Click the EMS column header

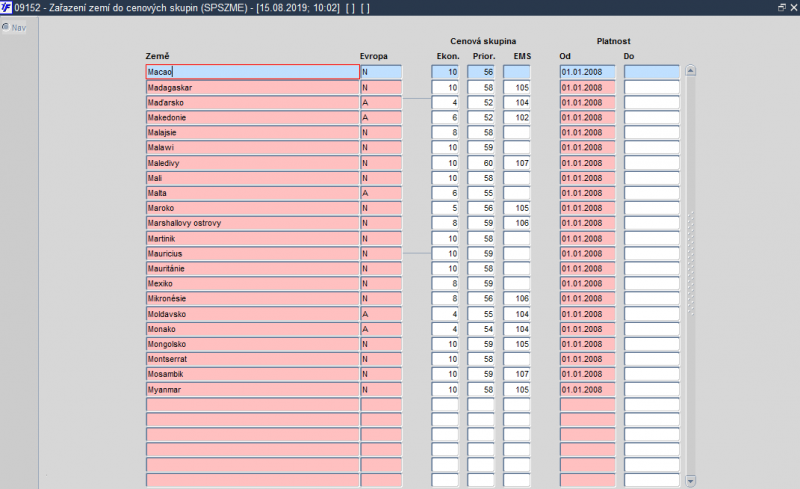pos(522,56)
